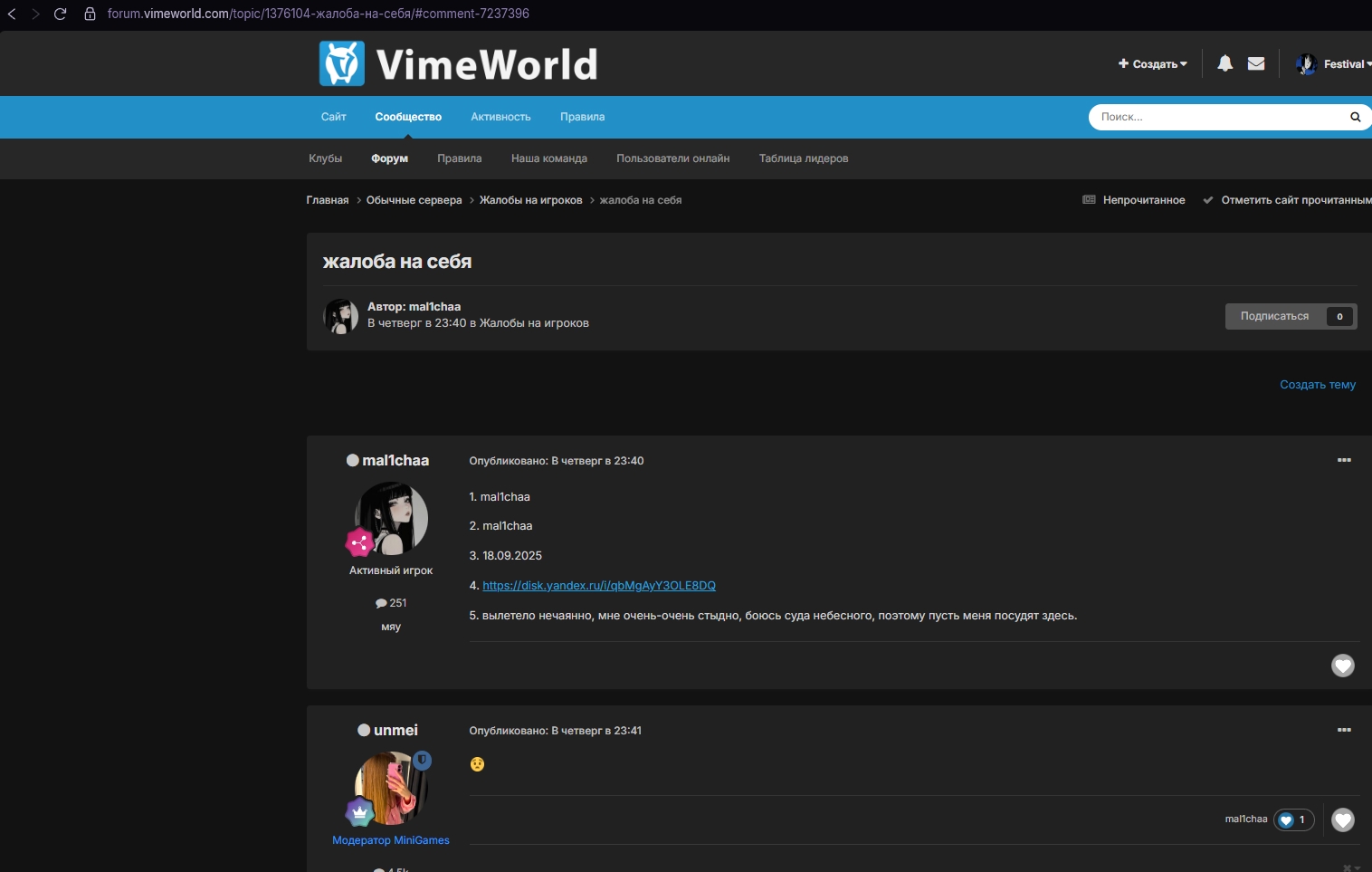Click the VimeWorld logo icon
The width and height of the screenshot is (1372, 872).
342,63
